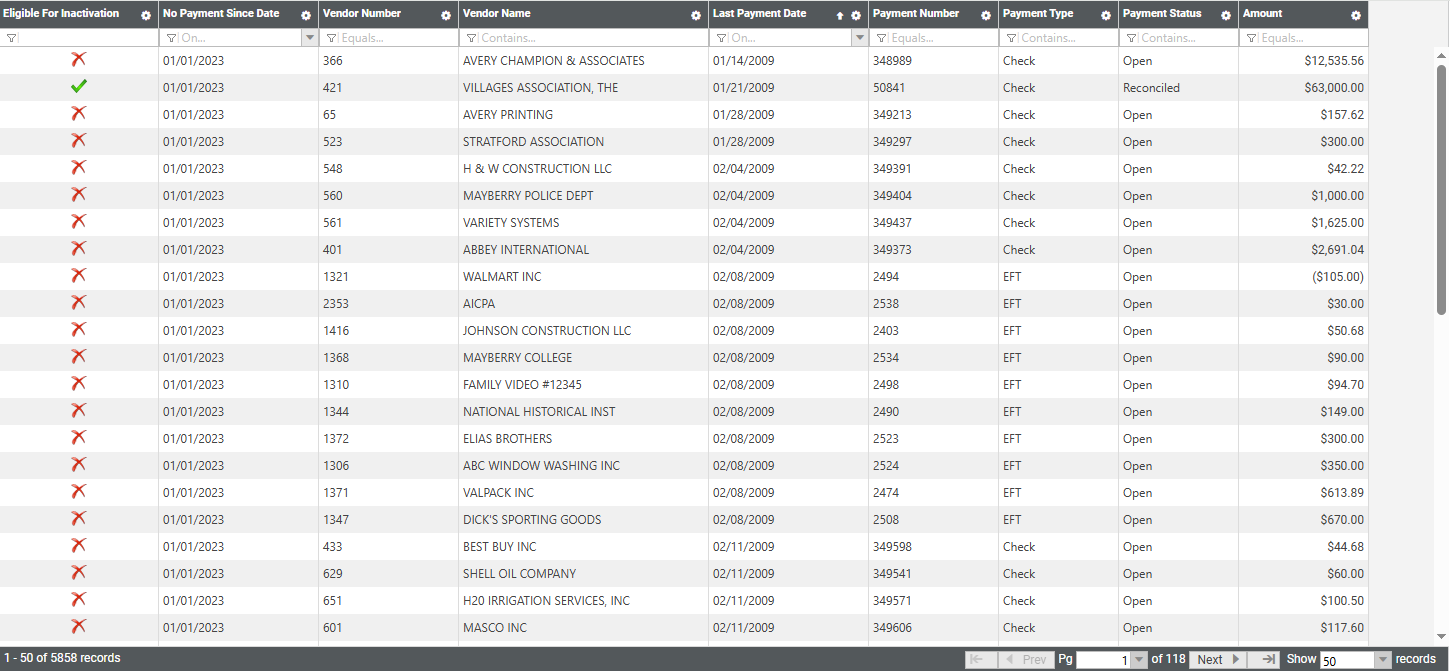Image resolution: width=1450 pixels, height=671 pixels.
Task: Sort by Eligible For Inactivation column header
Action: [x=61, y=14]
